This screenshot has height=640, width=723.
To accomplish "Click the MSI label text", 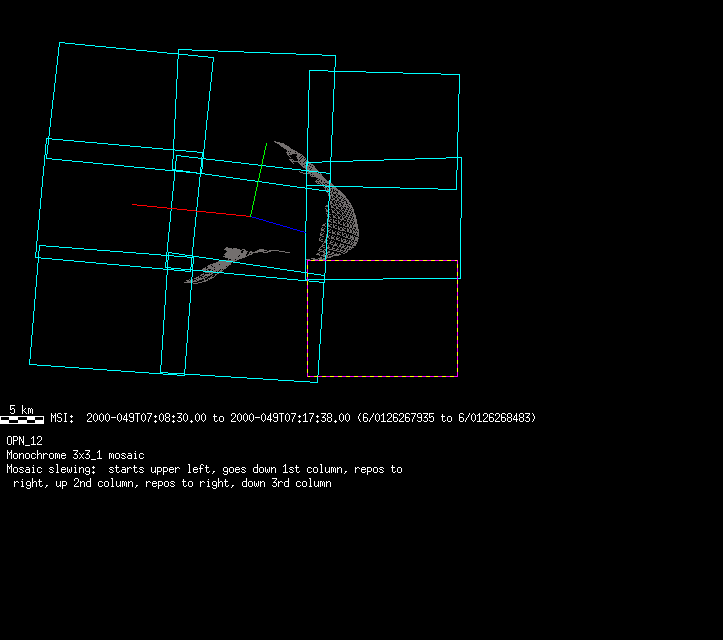I will pyautogui.click(x=60, y=418).
